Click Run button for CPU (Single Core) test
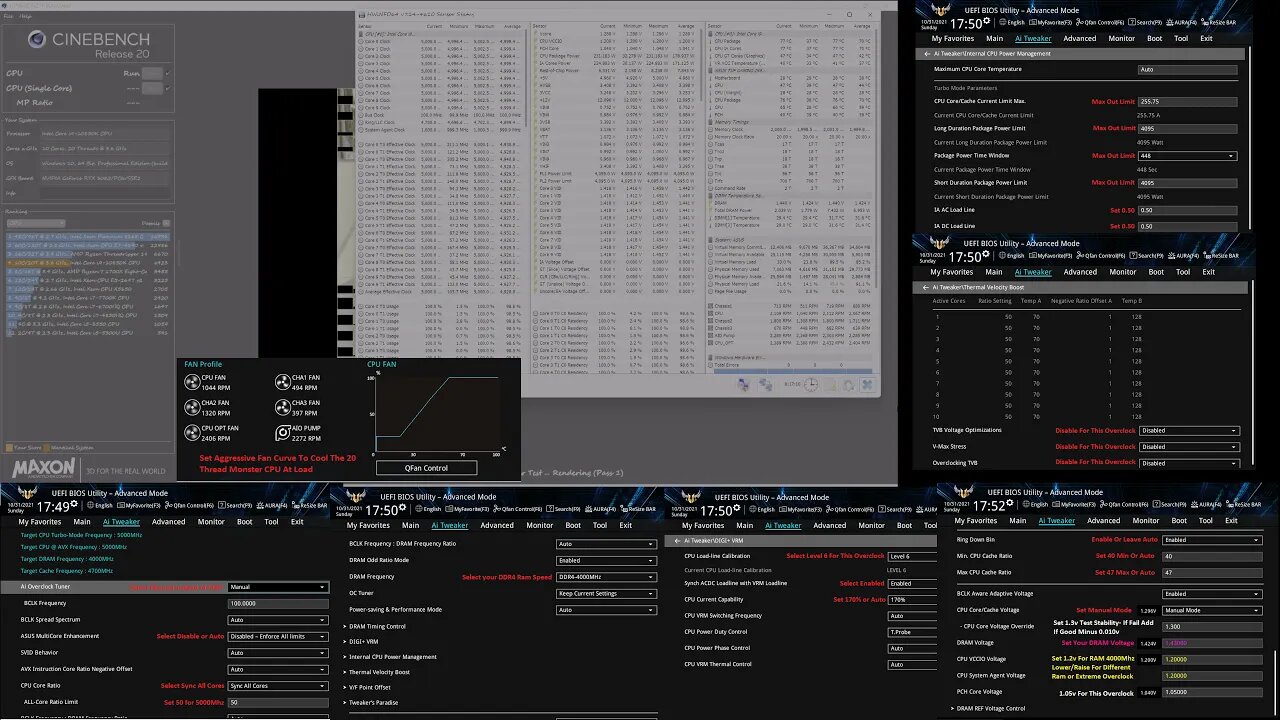The image size is (1280, 720). coord(152,88)
